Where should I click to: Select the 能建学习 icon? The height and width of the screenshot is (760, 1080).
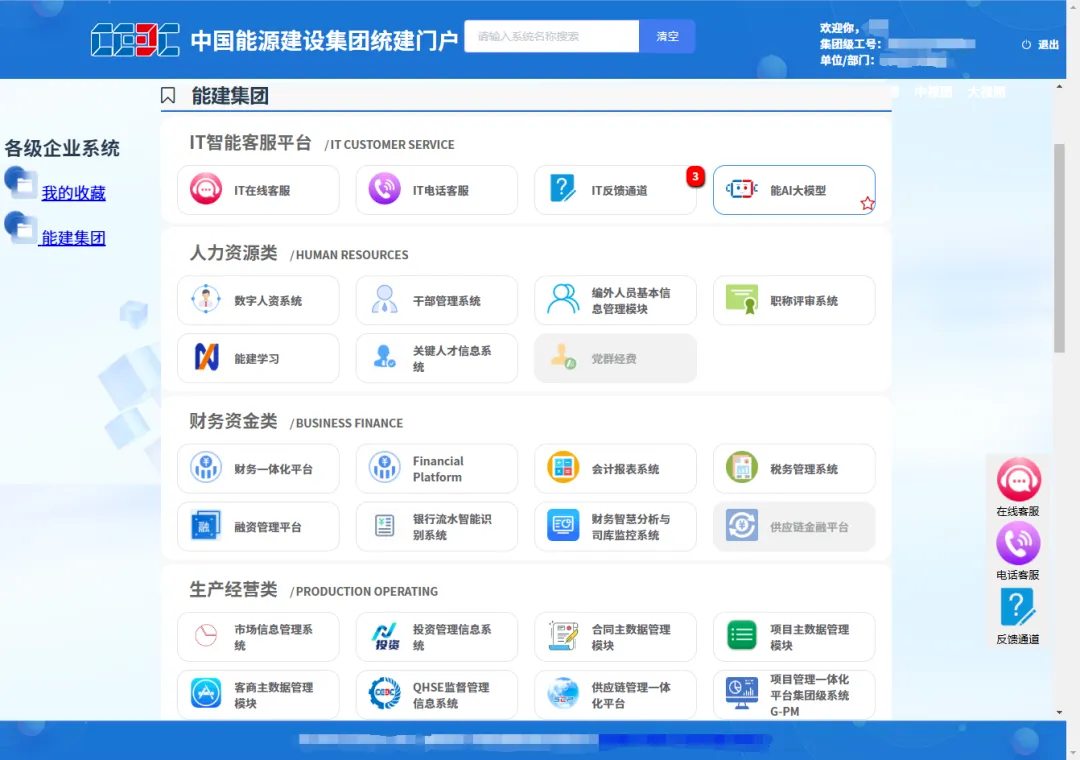(x=258, y=358)
